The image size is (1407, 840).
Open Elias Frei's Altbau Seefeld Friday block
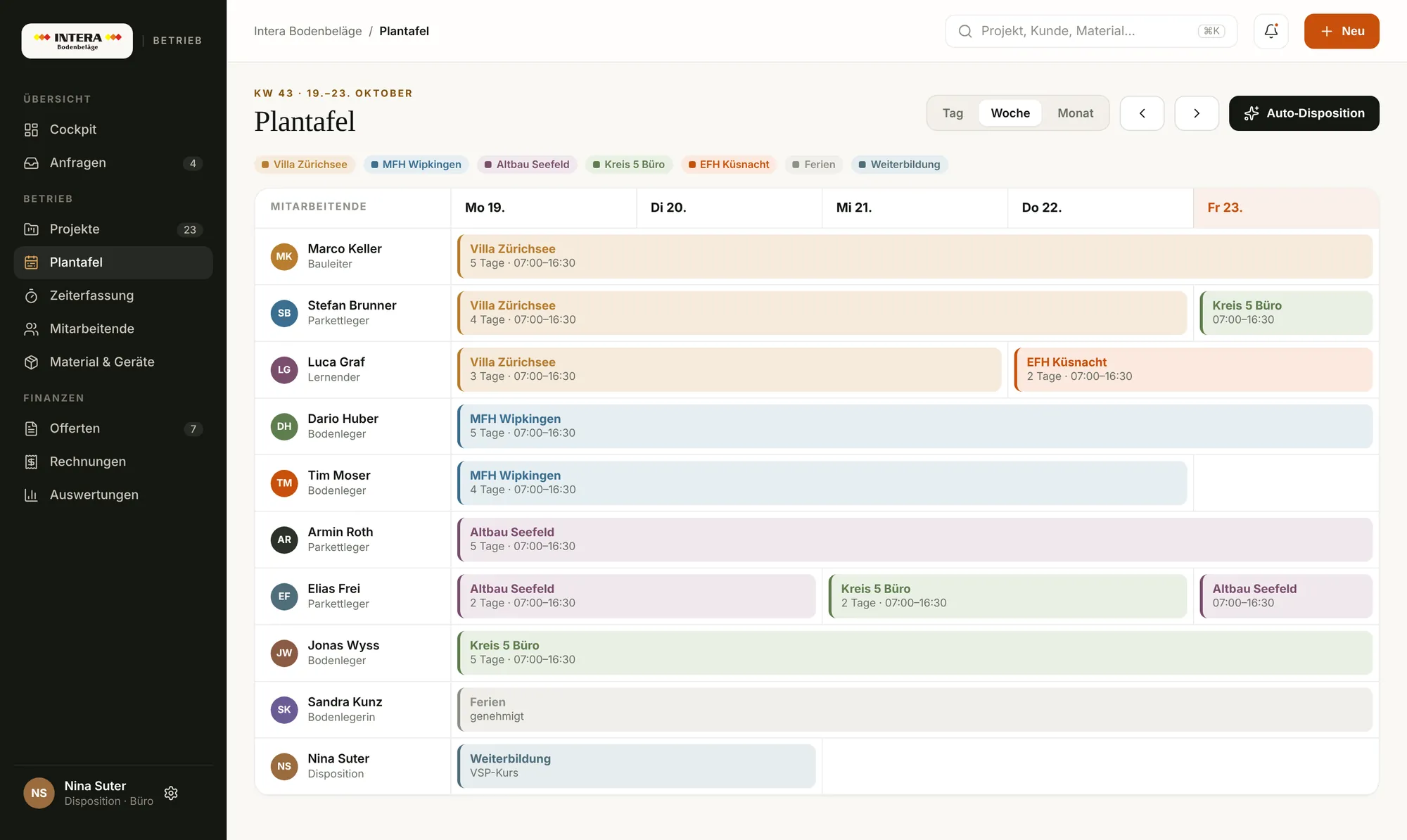tap(1286, 596)
